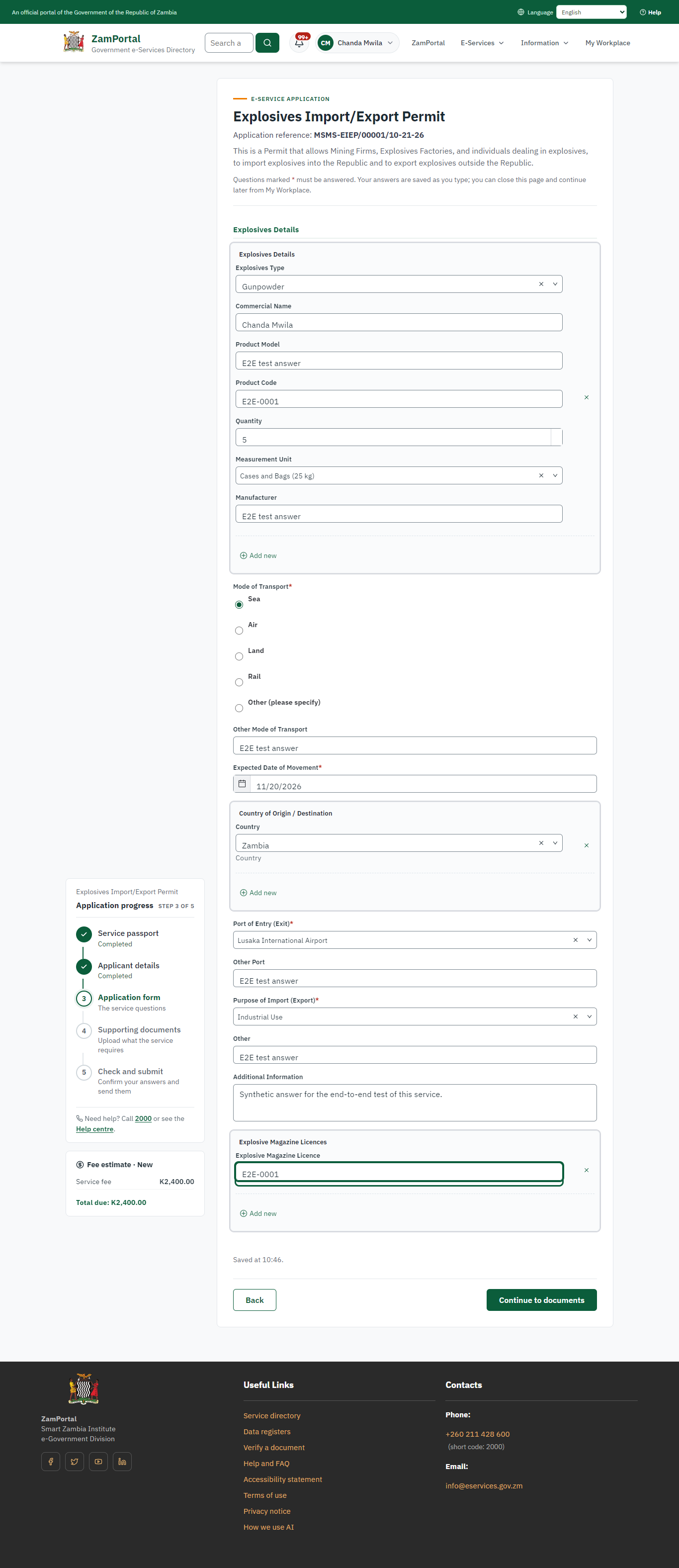Add new Explosives Details entry

click(258, 556)
